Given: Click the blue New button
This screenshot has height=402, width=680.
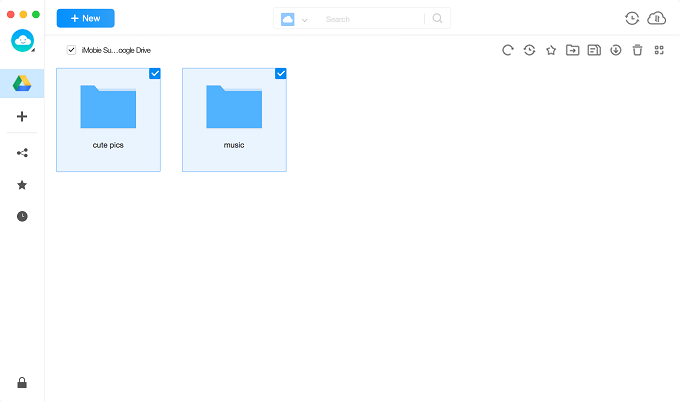Looking at the screenshot, I should click(85, 18).
